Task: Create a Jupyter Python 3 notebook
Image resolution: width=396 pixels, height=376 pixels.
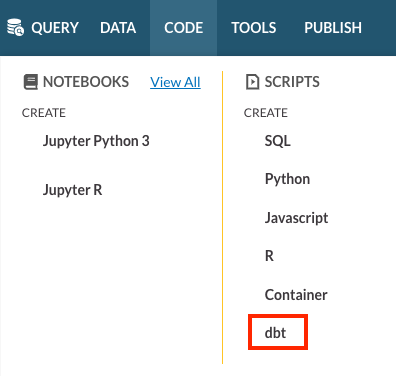Action: click(96, 141)
